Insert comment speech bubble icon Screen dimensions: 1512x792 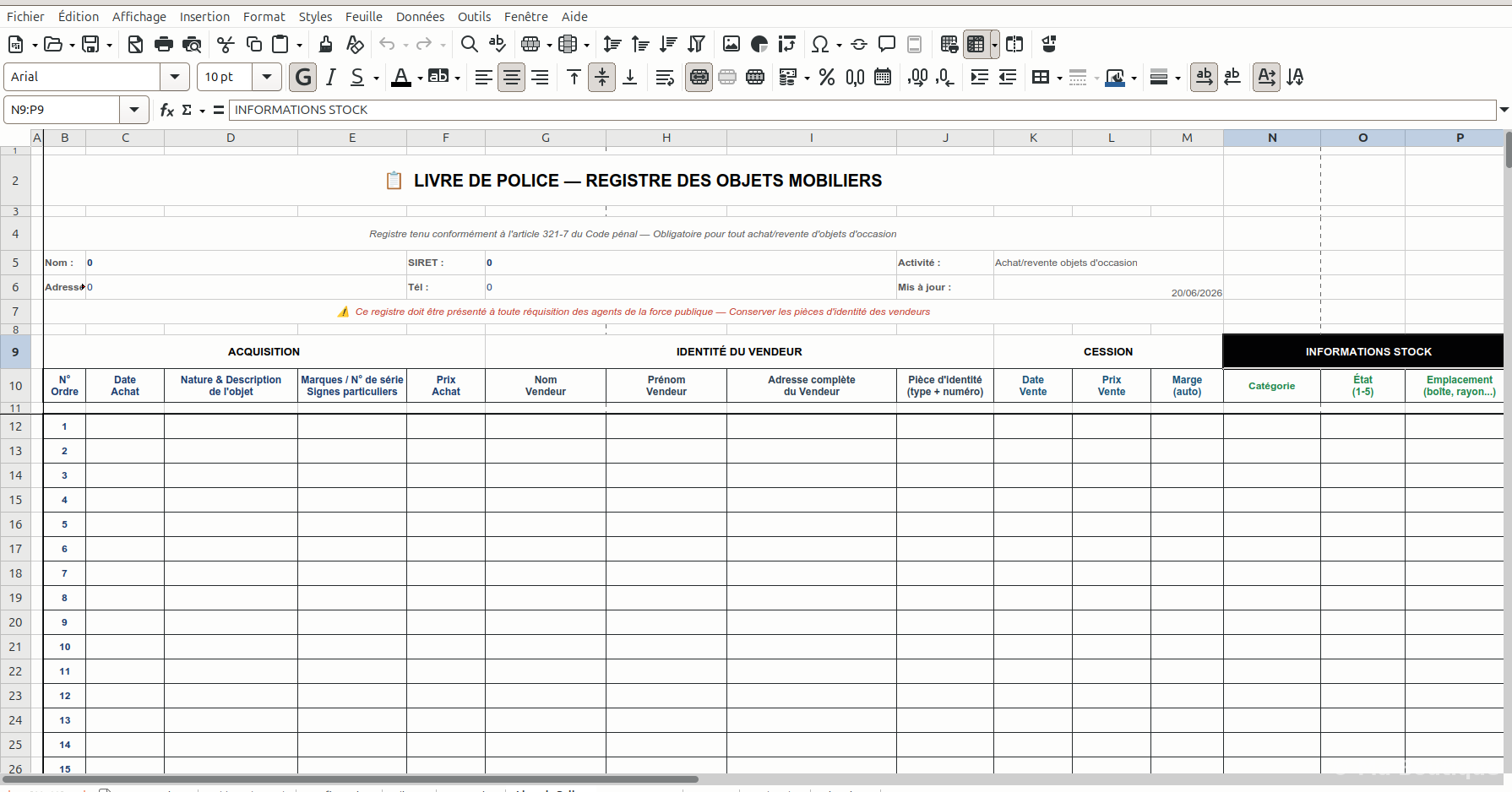(x=887, y=44)
